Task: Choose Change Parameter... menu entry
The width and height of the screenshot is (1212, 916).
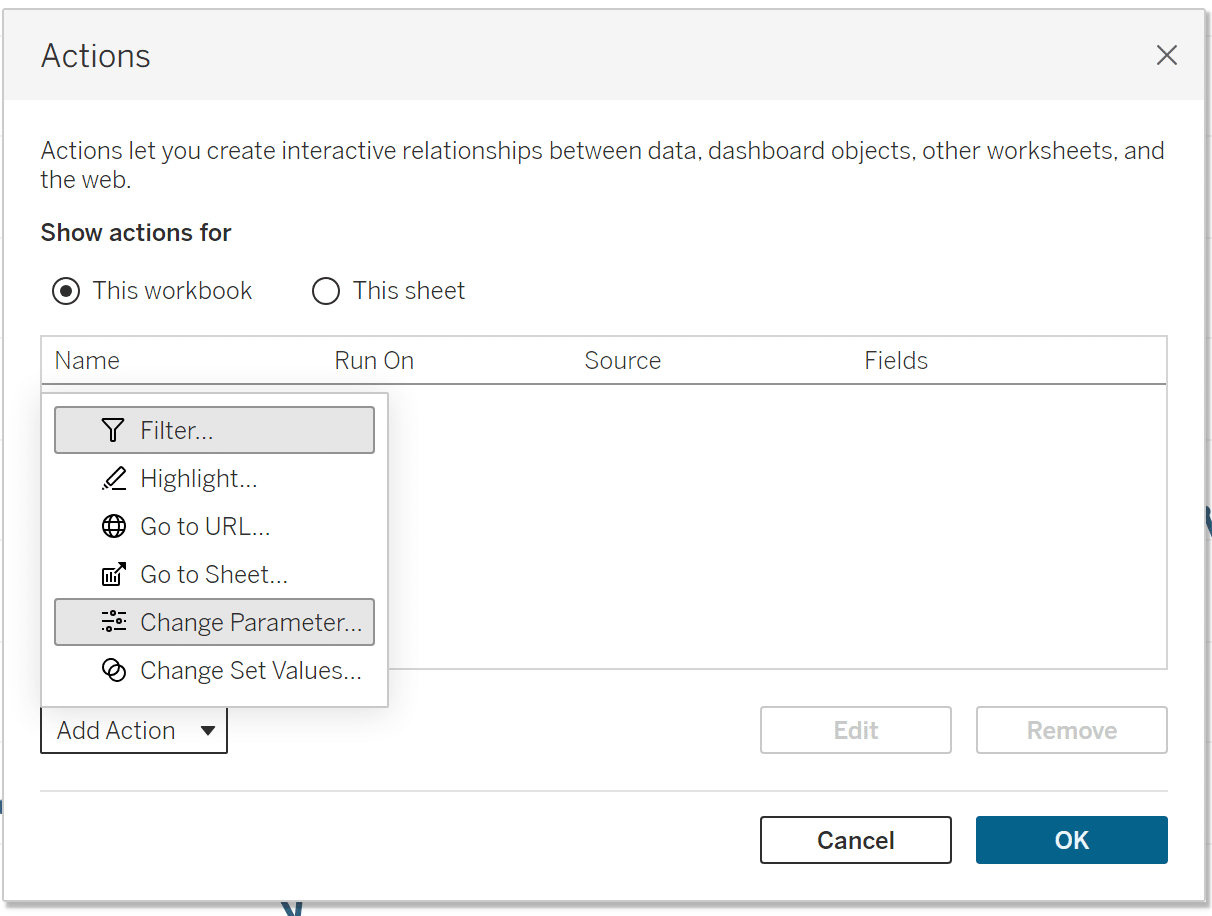Action: [214, 622]
